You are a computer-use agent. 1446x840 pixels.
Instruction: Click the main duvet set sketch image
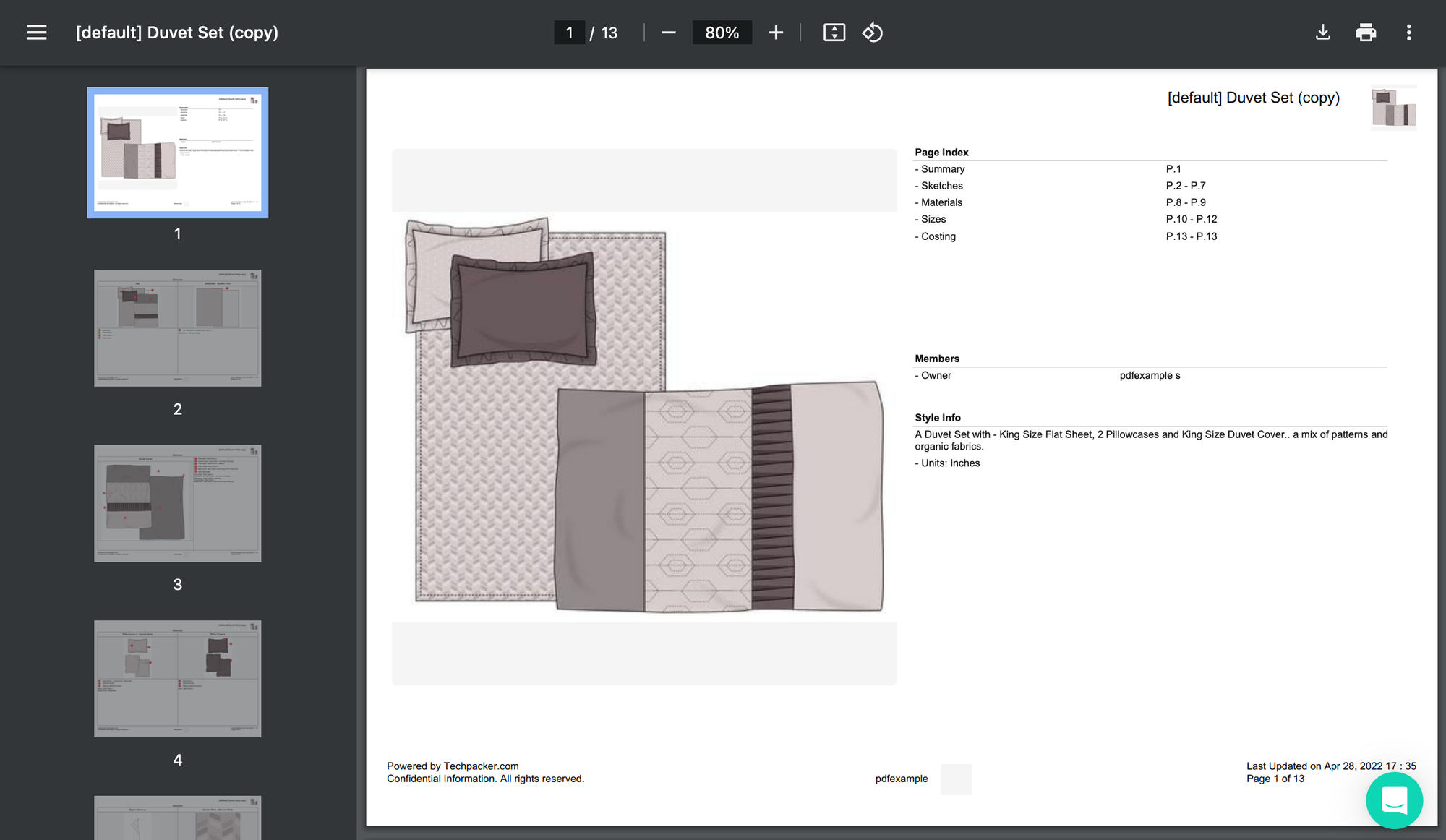(x=644, y=416)
